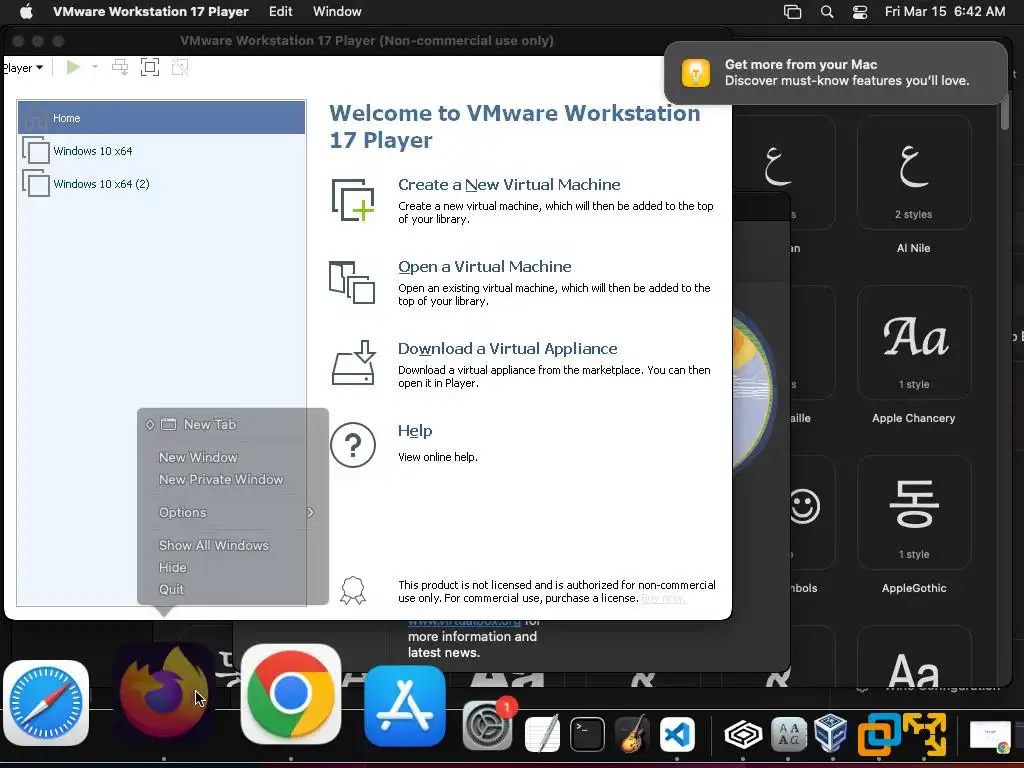Open the dropdown arrow beside the play button
Viewport: 1024px width, 768px height.
tap(95, 67)
